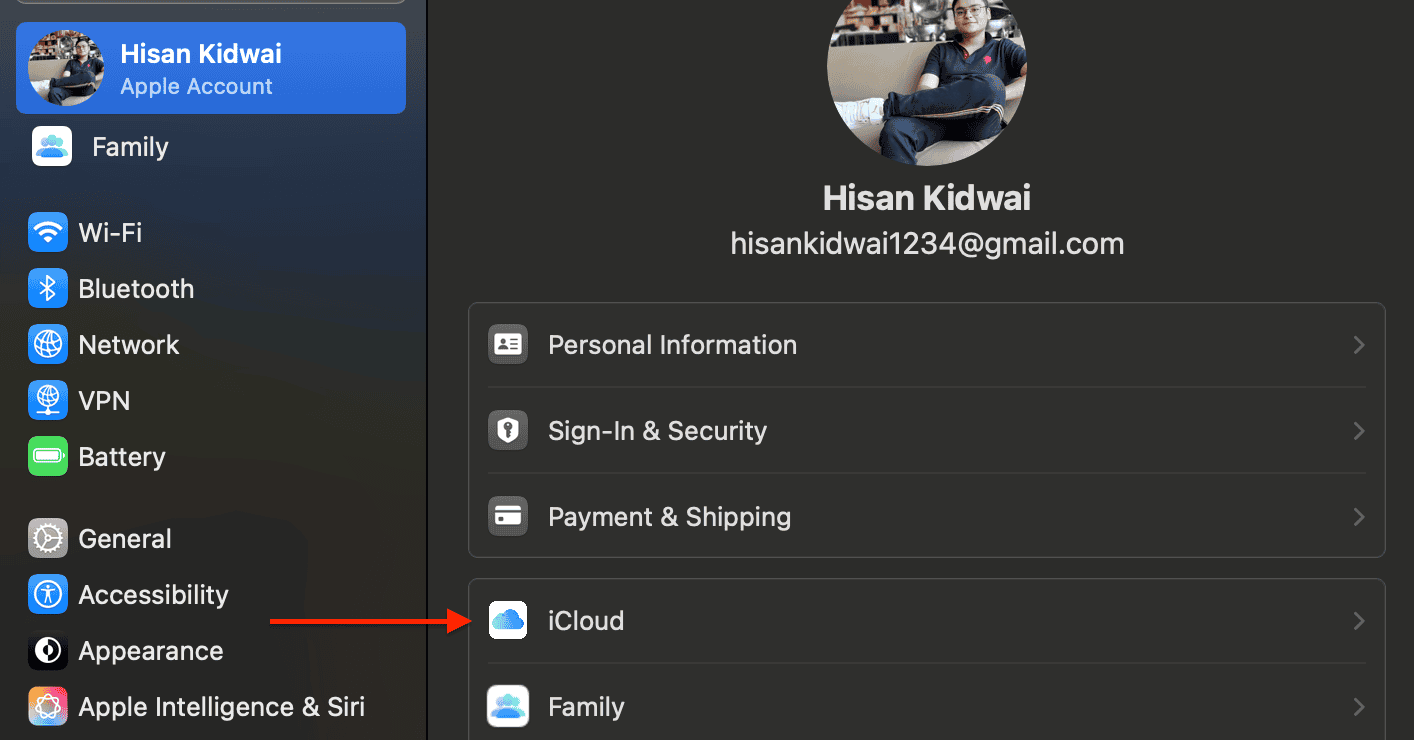
Task: Open Family settings label in main pane
Action: point(586,707)
